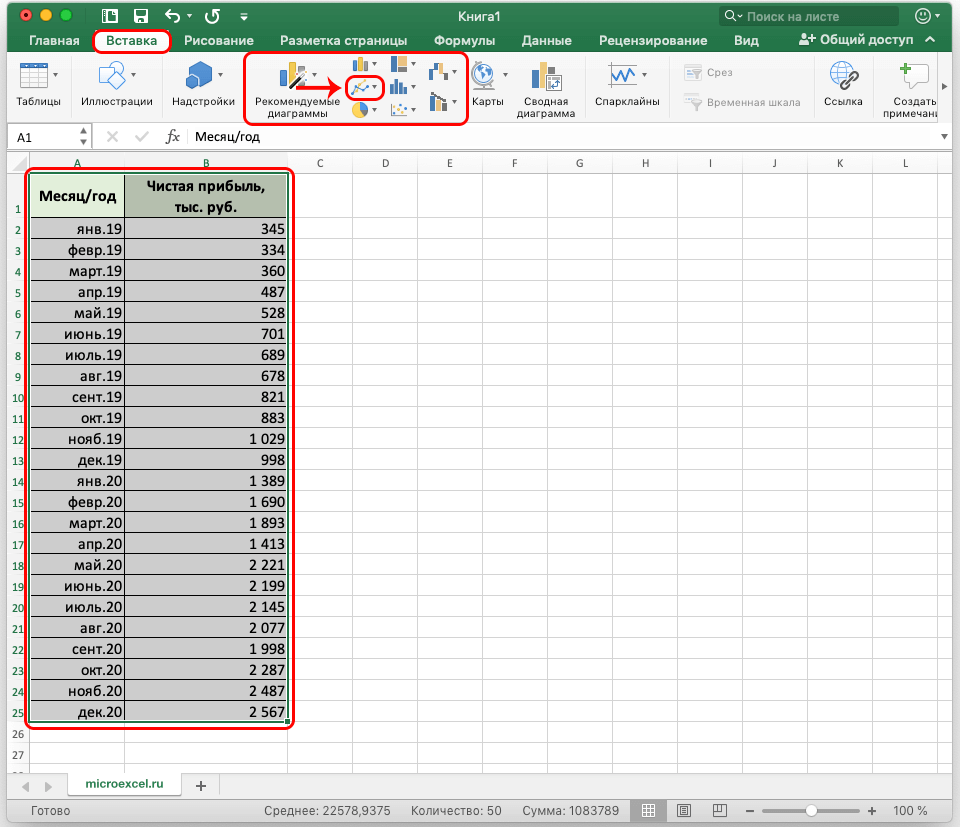This screenshot has width=960, height=827.
Task: Insert a hyperlink with Ссылка
Action: [x=844, y=75]
